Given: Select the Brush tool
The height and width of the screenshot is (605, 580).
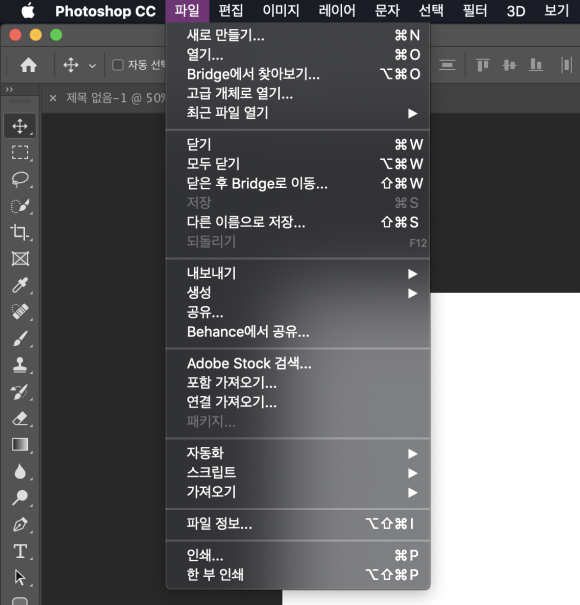Looking at the screenshot, I should [20, 338].
